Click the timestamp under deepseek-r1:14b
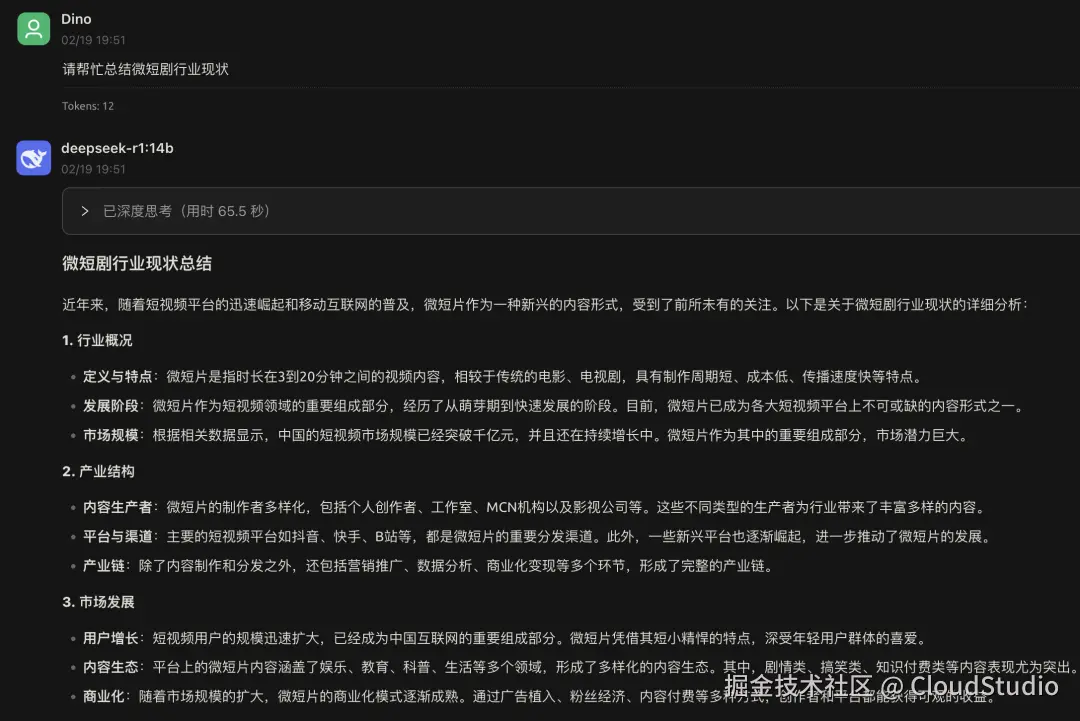 point(93,169)
